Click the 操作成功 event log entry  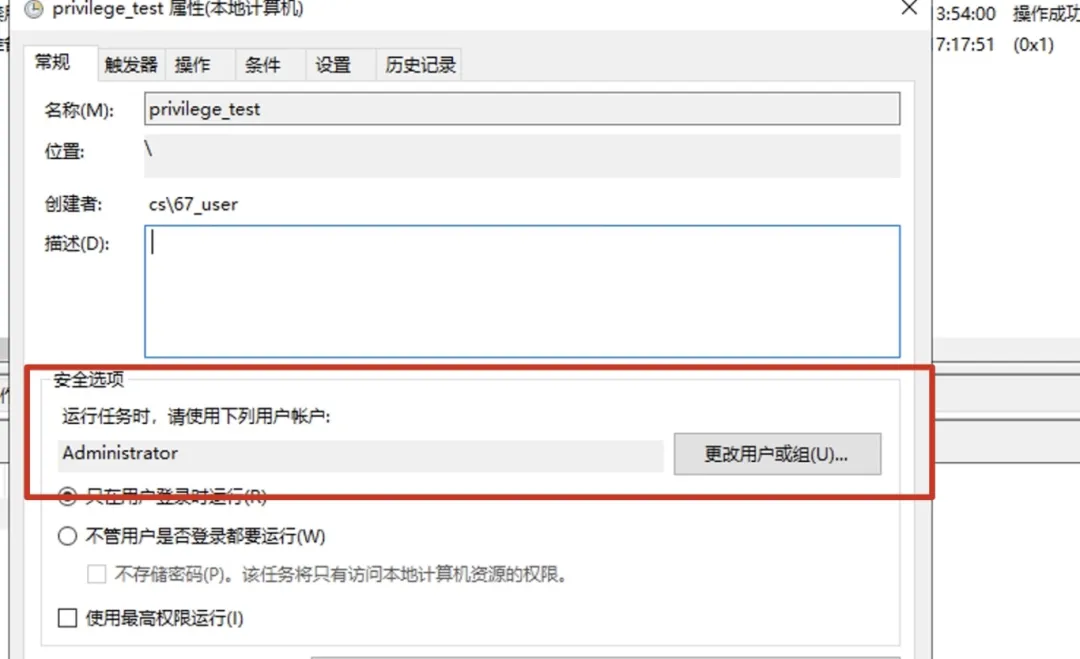click(1048, 14)
